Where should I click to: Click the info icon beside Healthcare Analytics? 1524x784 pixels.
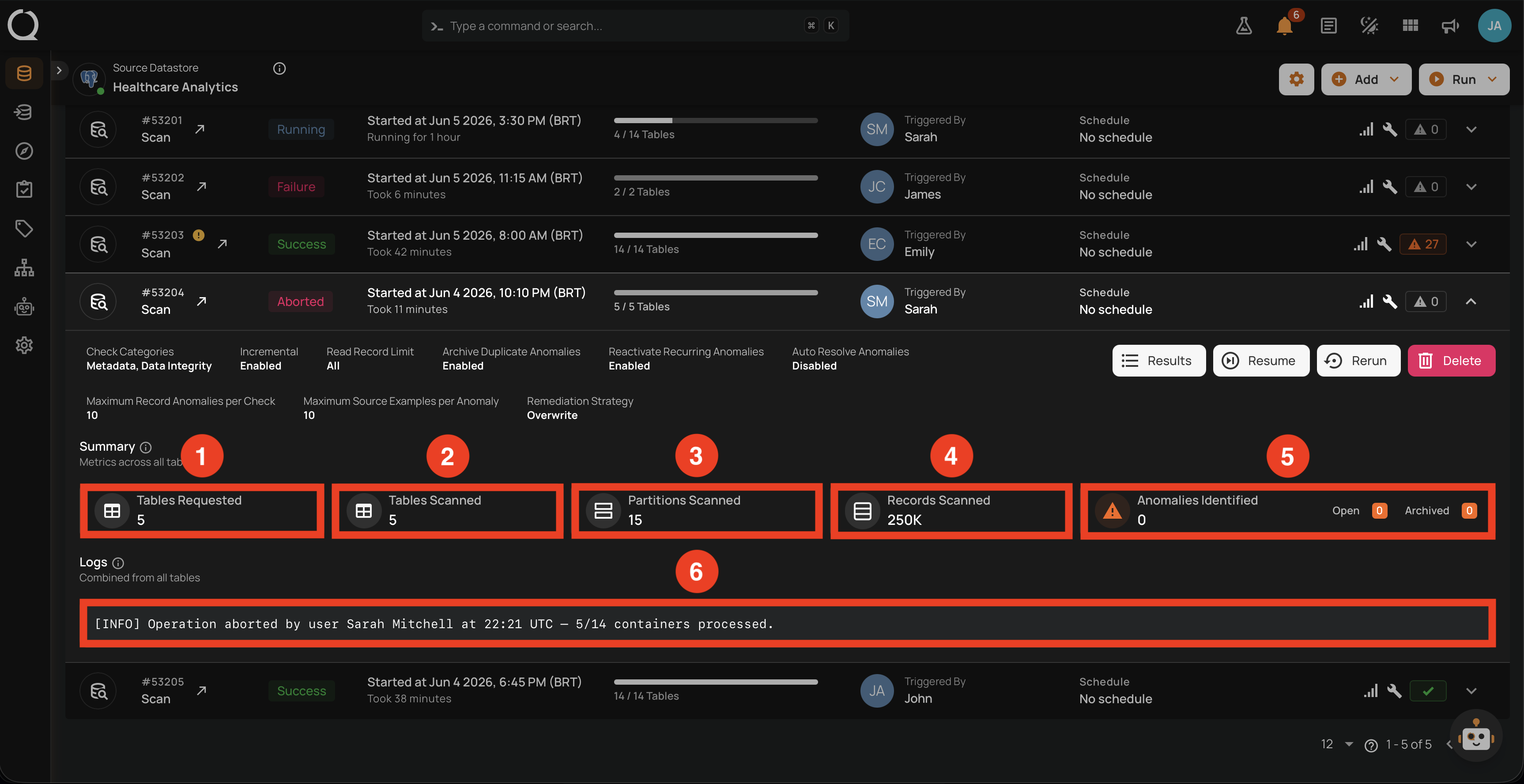[279, 68]
